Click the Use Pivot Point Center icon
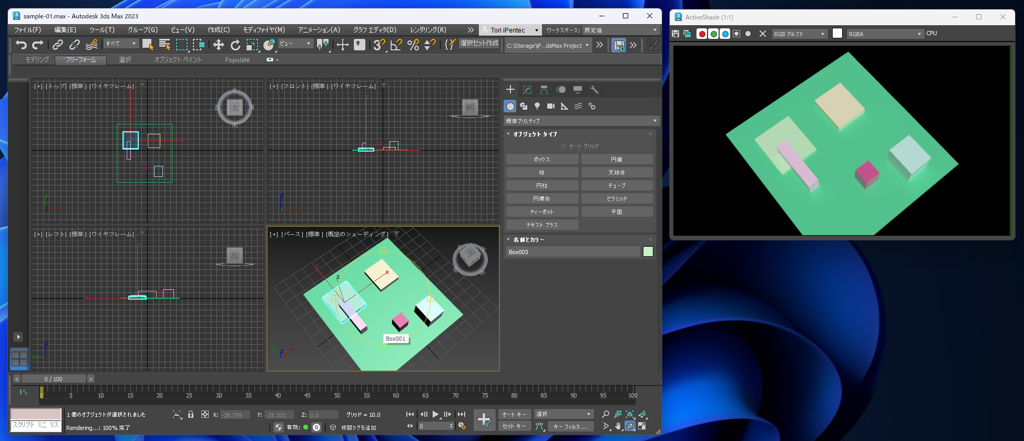 pos(323,44)
